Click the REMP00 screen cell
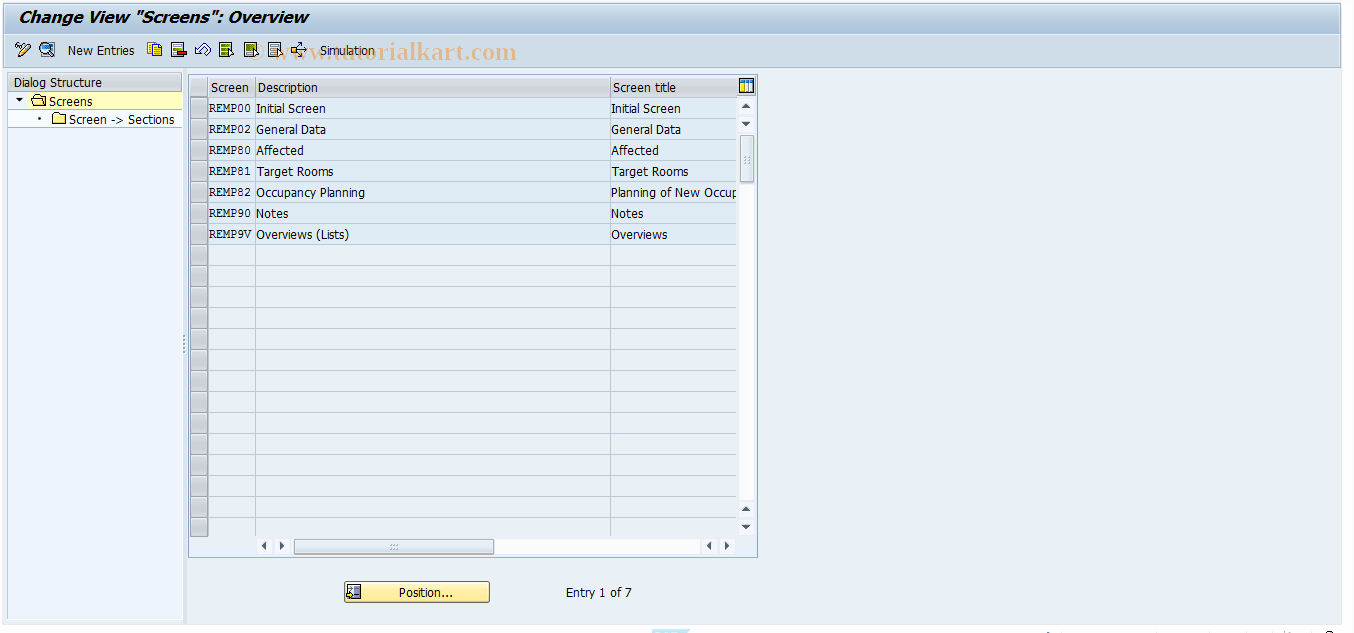This screenshot has width=1354, height=633. 231,108
